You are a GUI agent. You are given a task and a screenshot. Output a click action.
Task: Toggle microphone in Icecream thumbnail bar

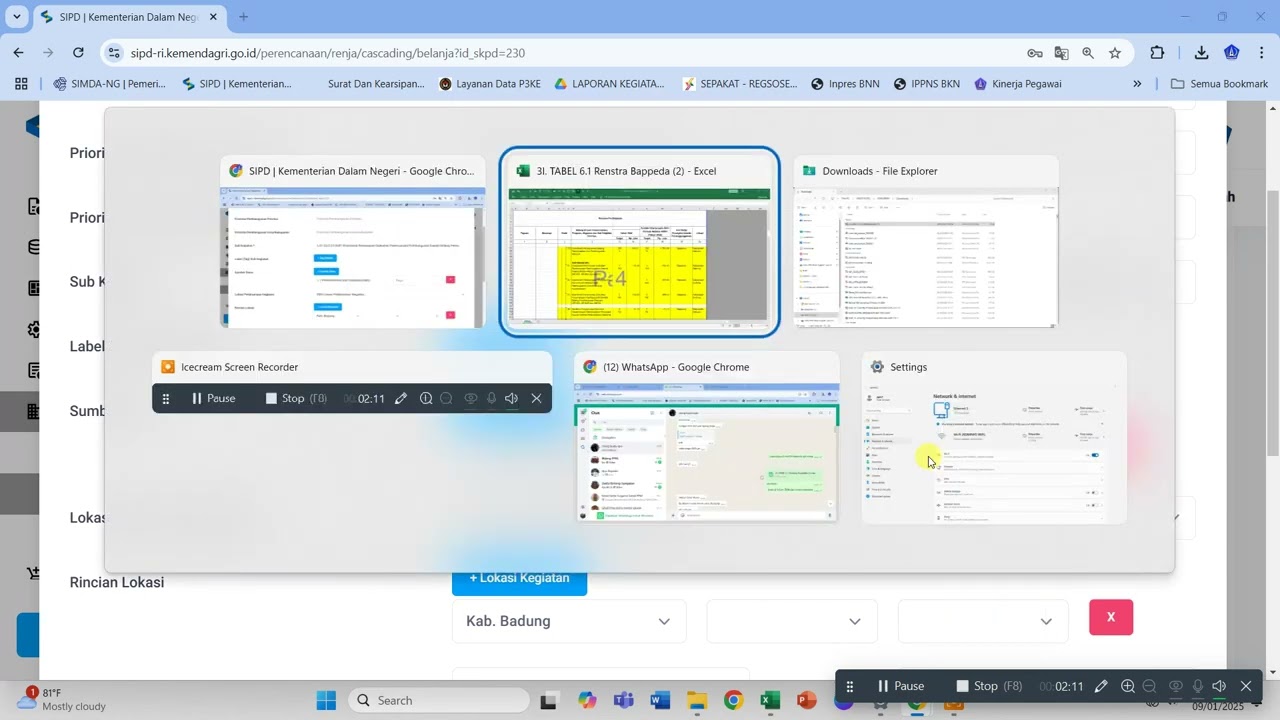[x=491, y=398]
